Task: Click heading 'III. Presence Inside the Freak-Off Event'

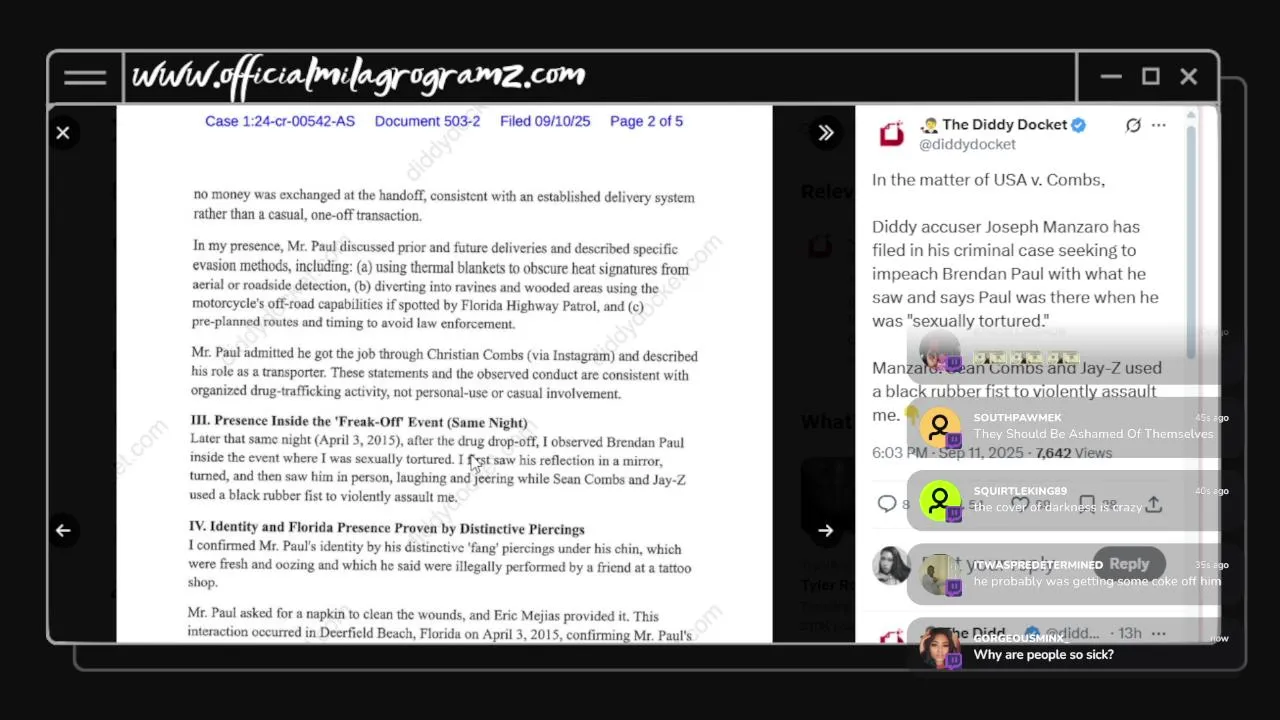Action: tap(359, 422)
